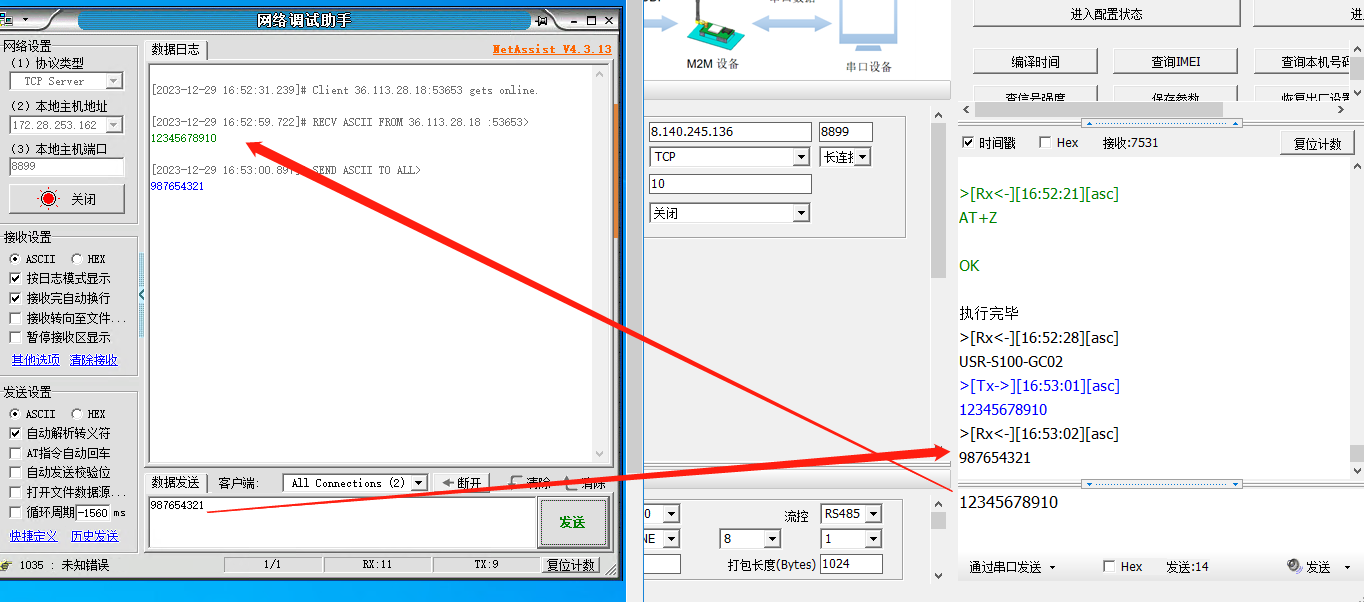This screenshot has width=1364, height=602.
Task: Click the 清除接收 link
Action: (93, 360)
